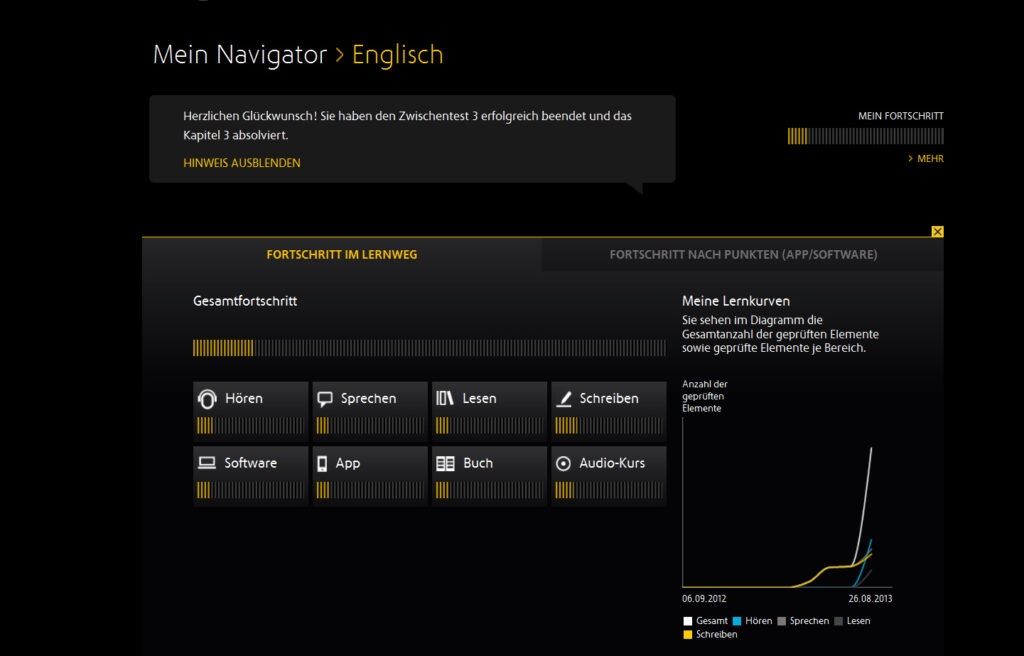Click the speech bubble Sprechen icon
This screenshot has width=1024, height=656.
pyautogui.click(x=325, y=398)
